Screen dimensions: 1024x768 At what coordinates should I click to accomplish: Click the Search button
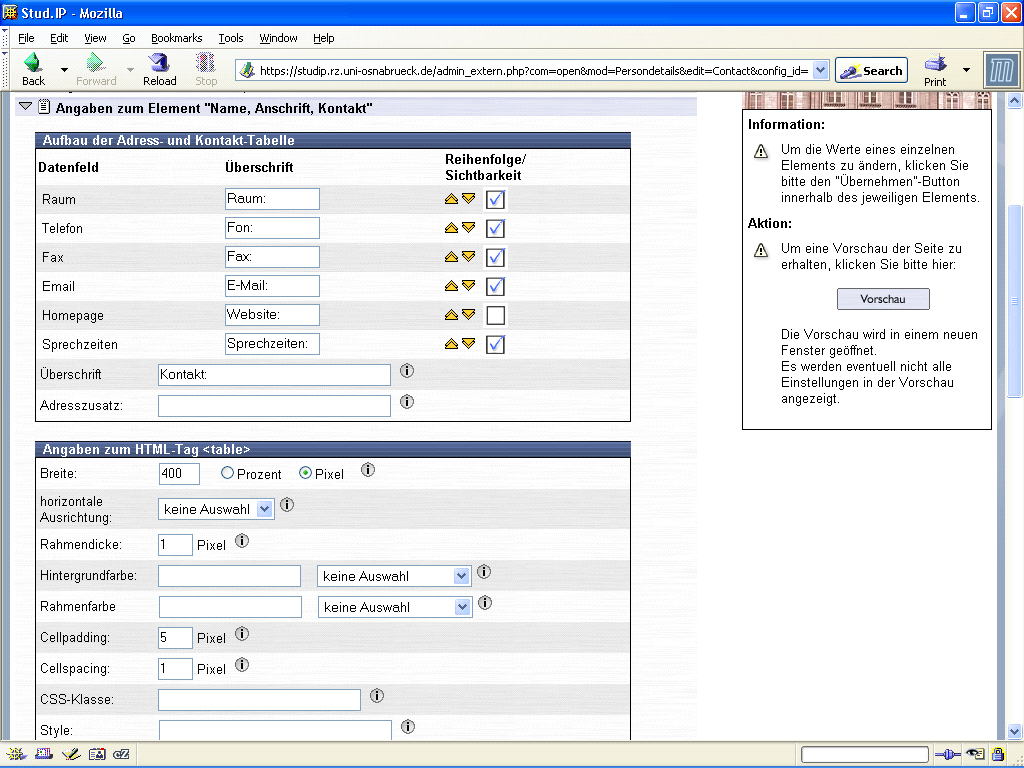point(871,71)
